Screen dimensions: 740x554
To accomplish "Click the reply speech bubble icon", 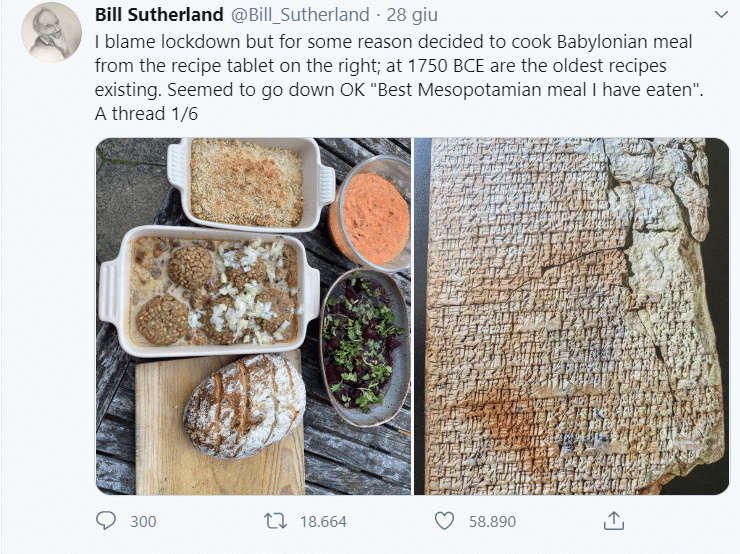I will coord(106,521).
